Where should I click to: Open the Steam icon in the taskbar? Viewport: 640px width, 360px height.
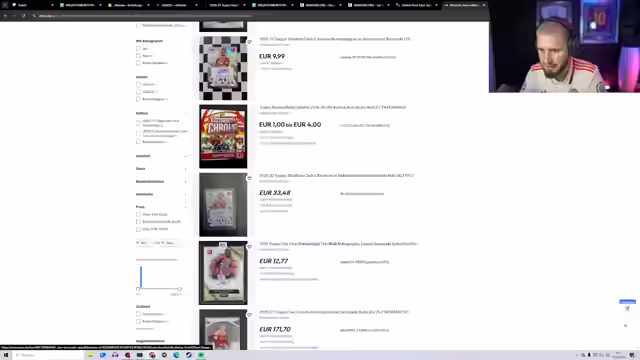tap(189, 355)
